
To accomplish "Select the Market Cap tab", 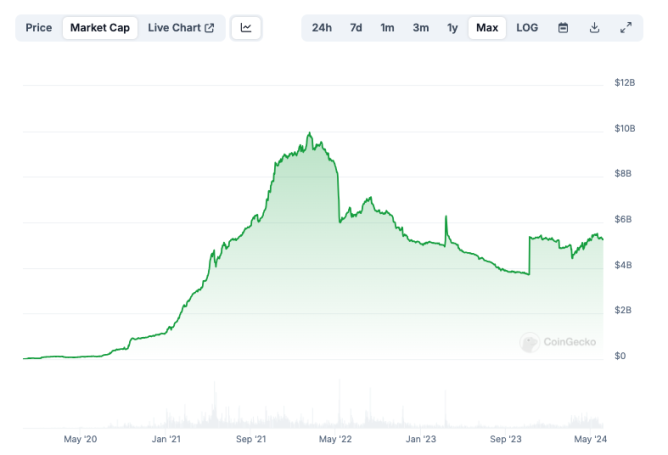I will point(100,28).
